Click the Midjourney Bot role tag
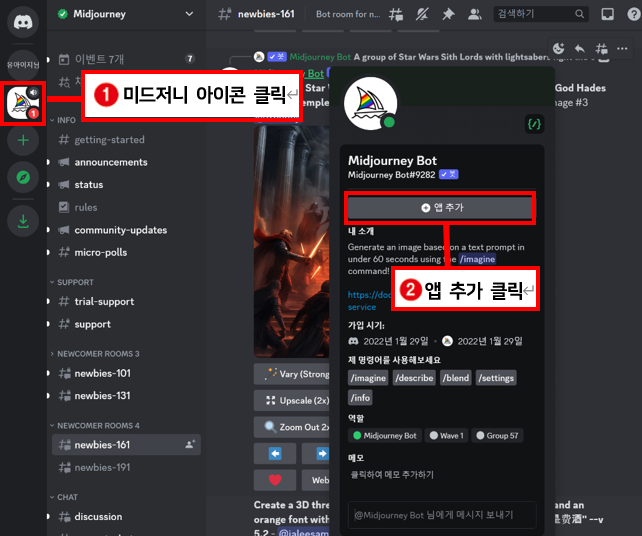This screenshot has height=536, width=642. (x=384, y=436)
